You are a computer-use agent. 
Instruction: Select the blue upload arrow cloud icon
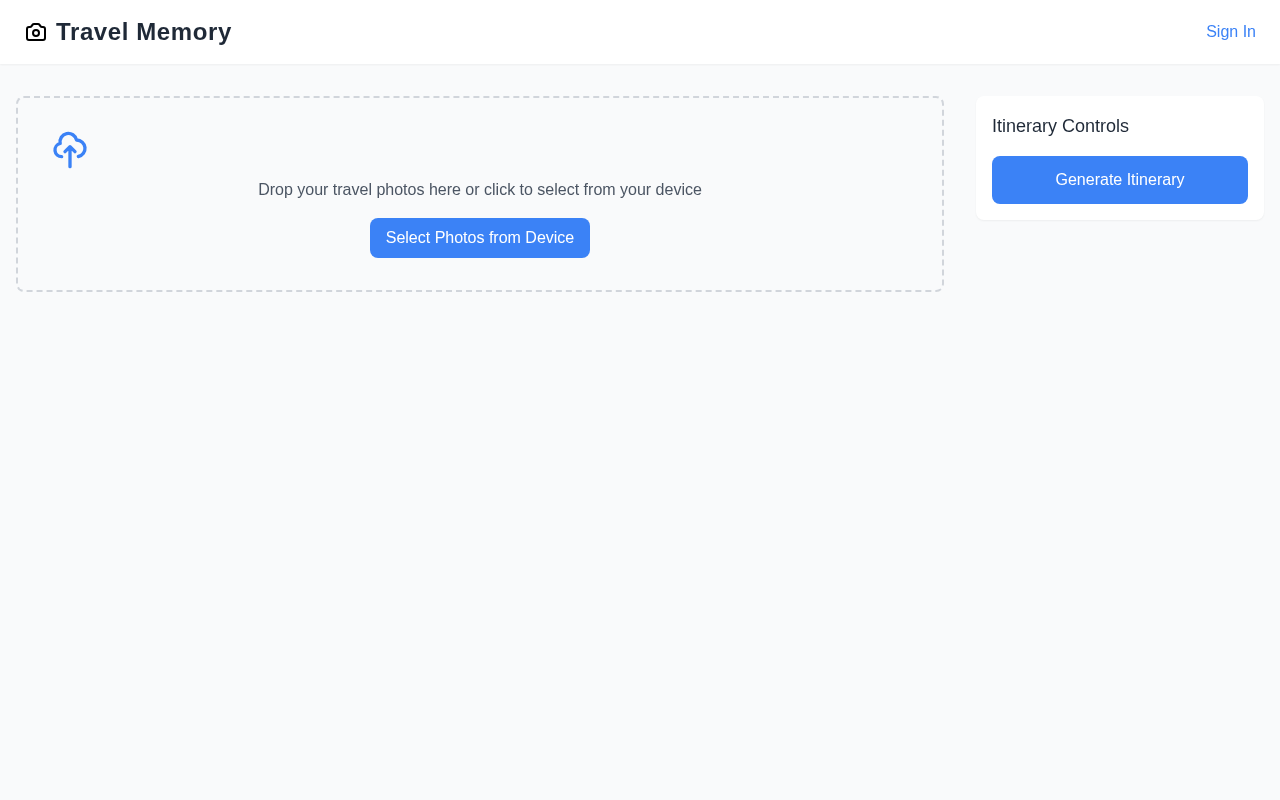coord(70,150)
